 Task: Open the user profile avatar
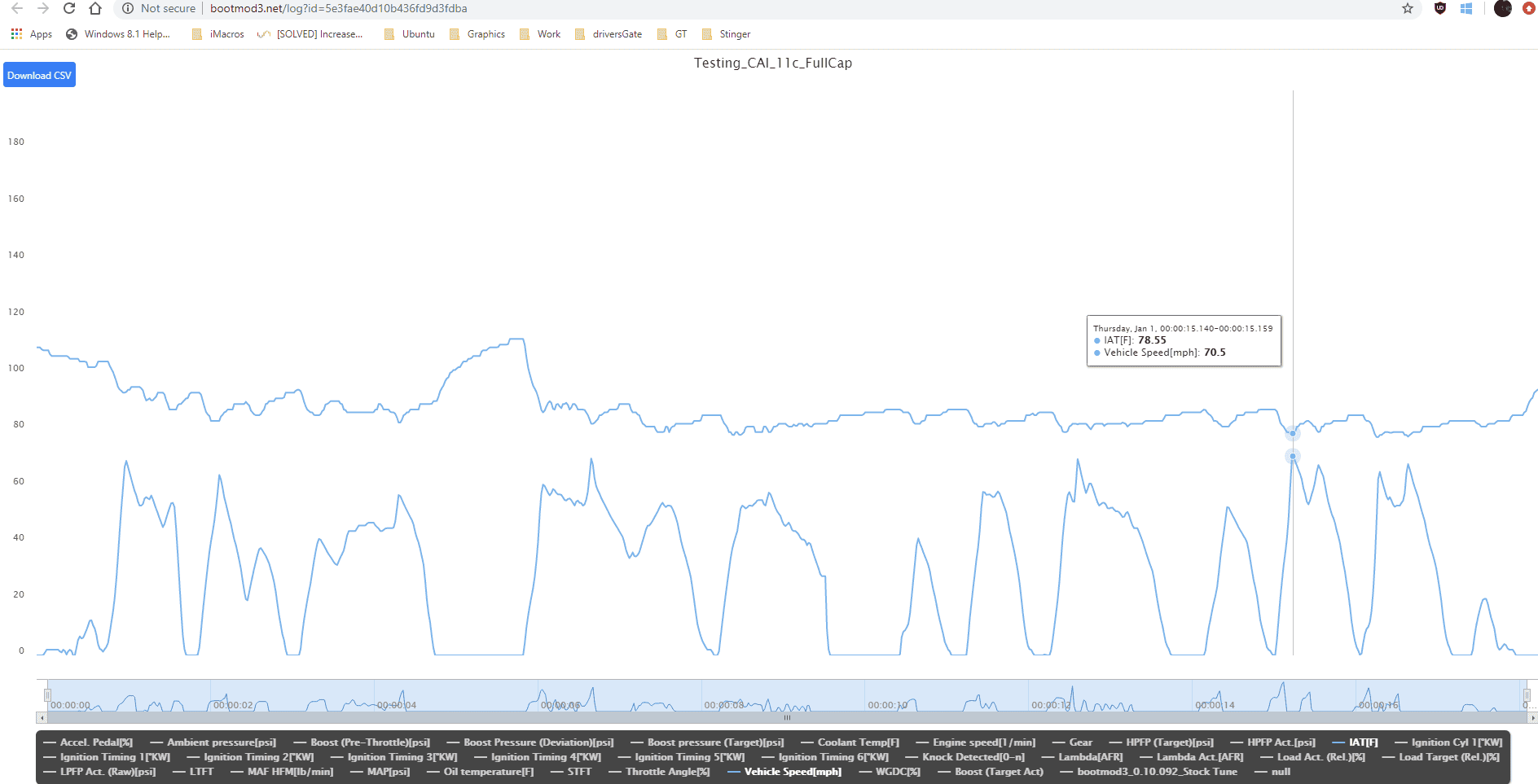1503,8
